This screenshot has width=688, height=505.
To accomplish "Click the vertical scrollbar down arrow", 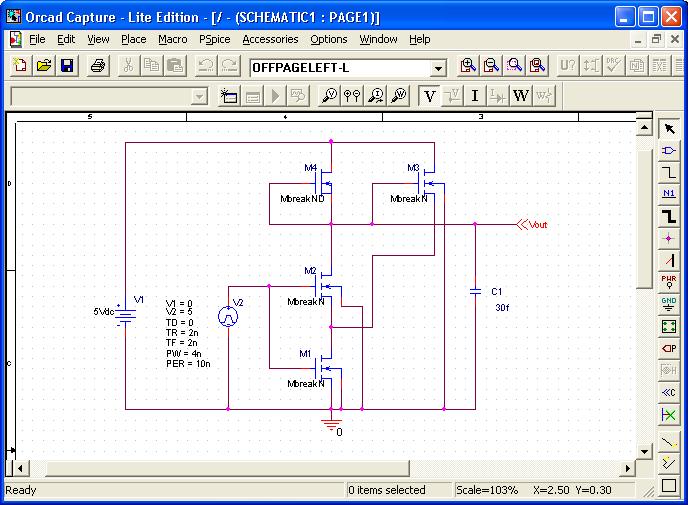I will coord(644,452).
